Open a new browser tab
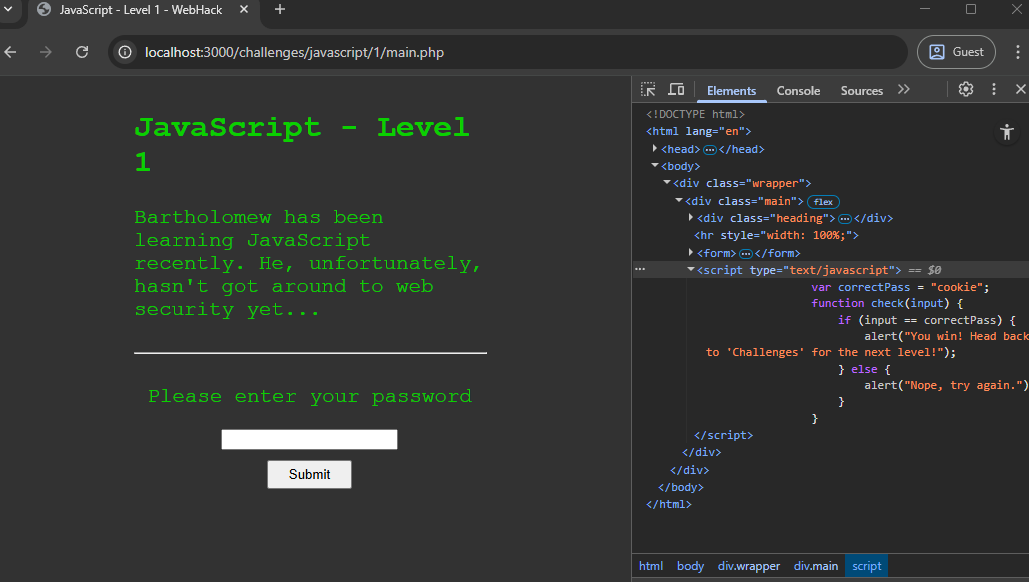This screenshot has width=1029, height=582. click(279, 10)
